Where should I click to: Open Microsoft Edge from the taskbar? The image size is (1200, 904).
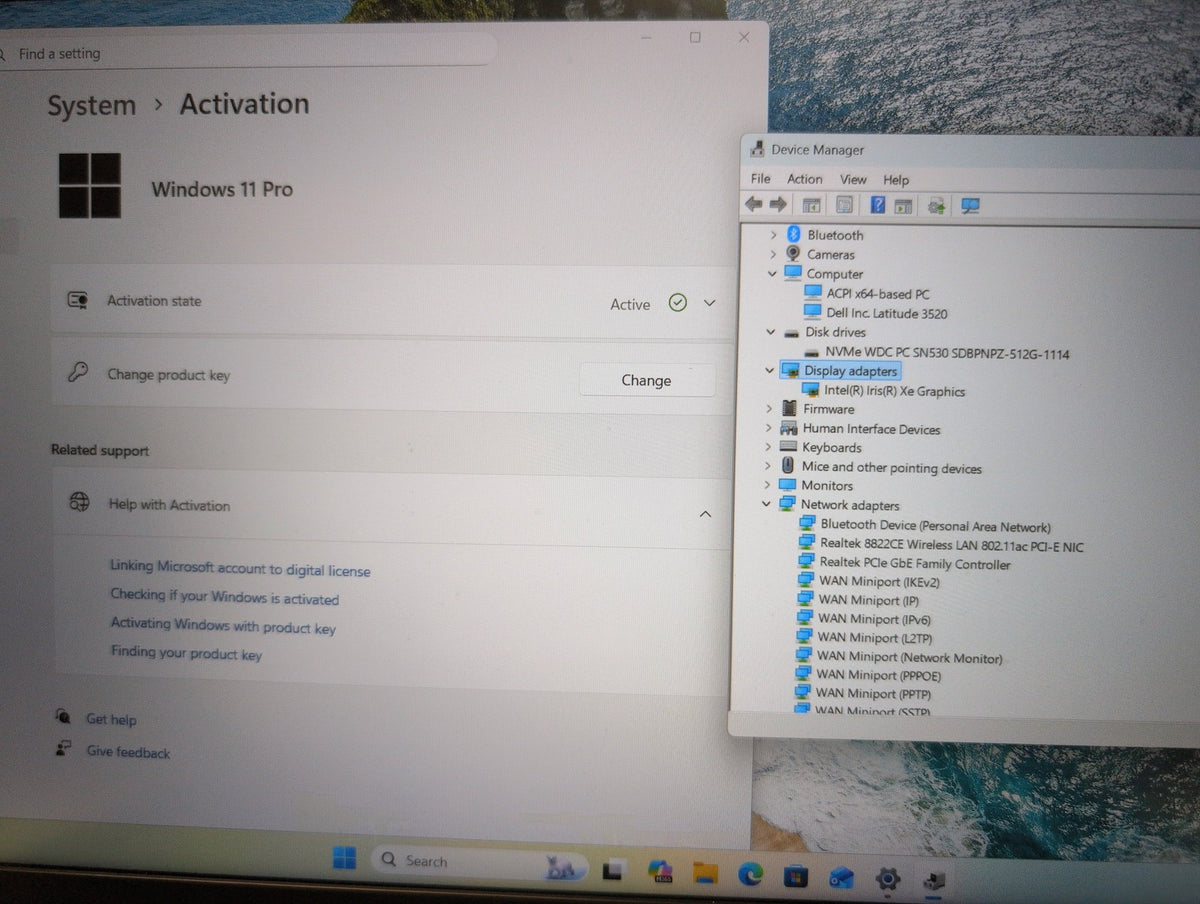pos(750,874)
